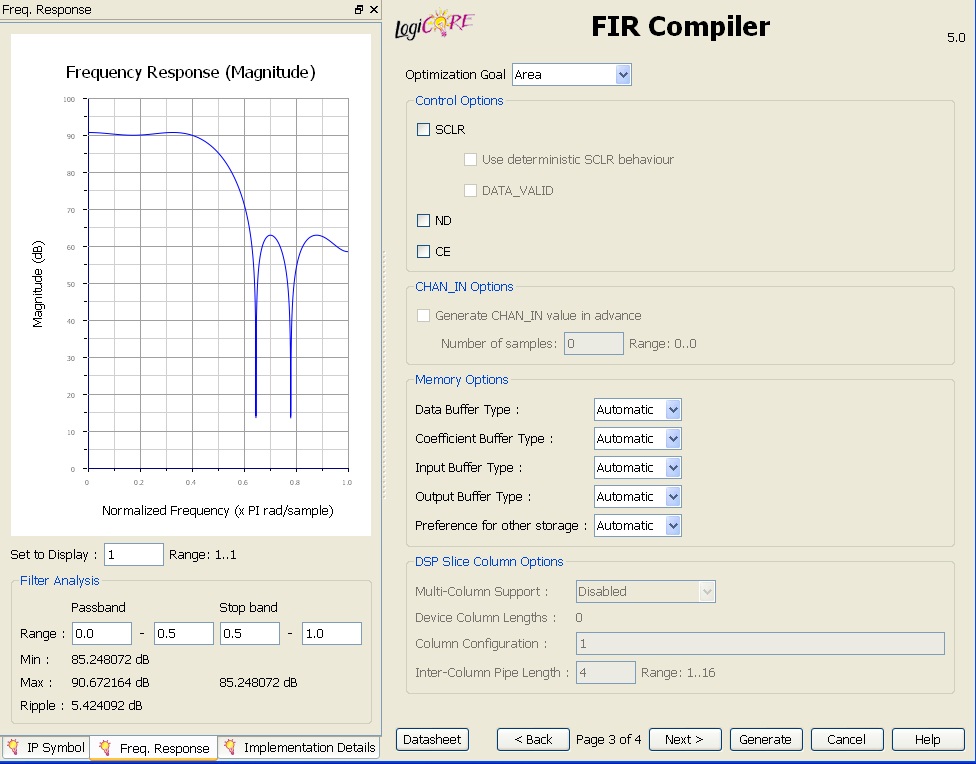976x764 pixels.
Task: Click the Number of samples field
Action: point(593,344)
